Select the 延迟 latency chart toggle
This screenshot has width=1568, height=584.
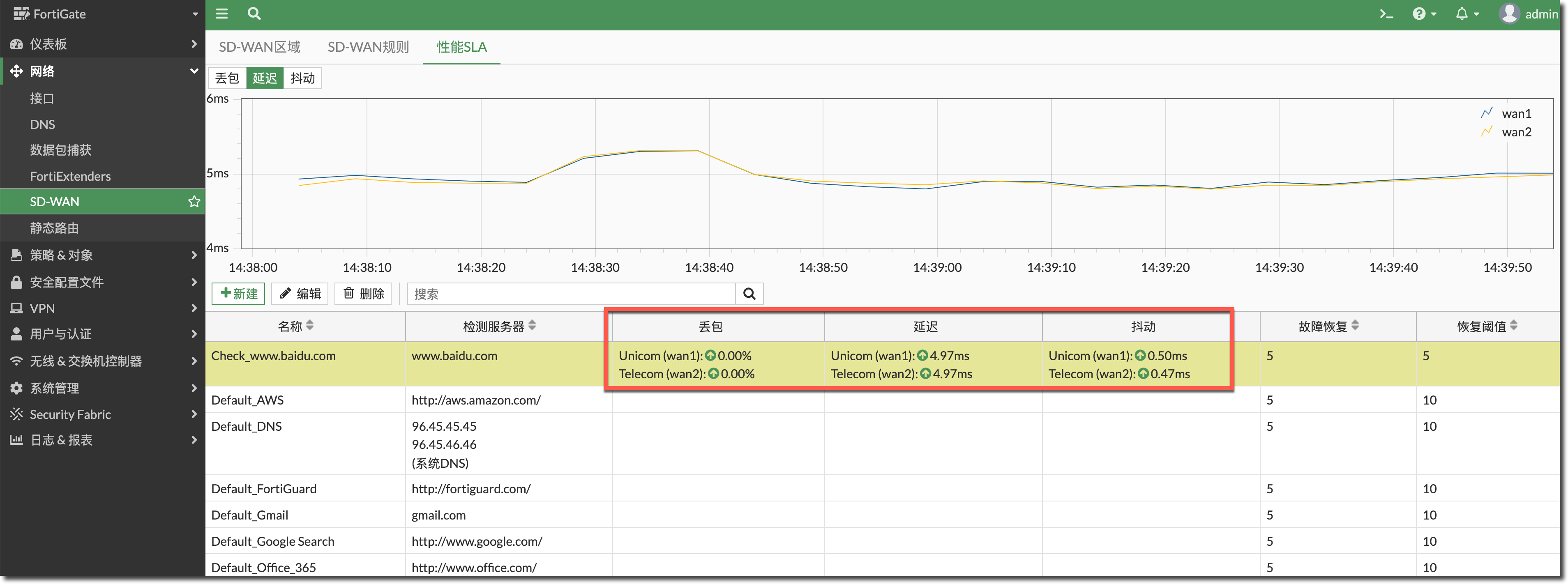265,78
